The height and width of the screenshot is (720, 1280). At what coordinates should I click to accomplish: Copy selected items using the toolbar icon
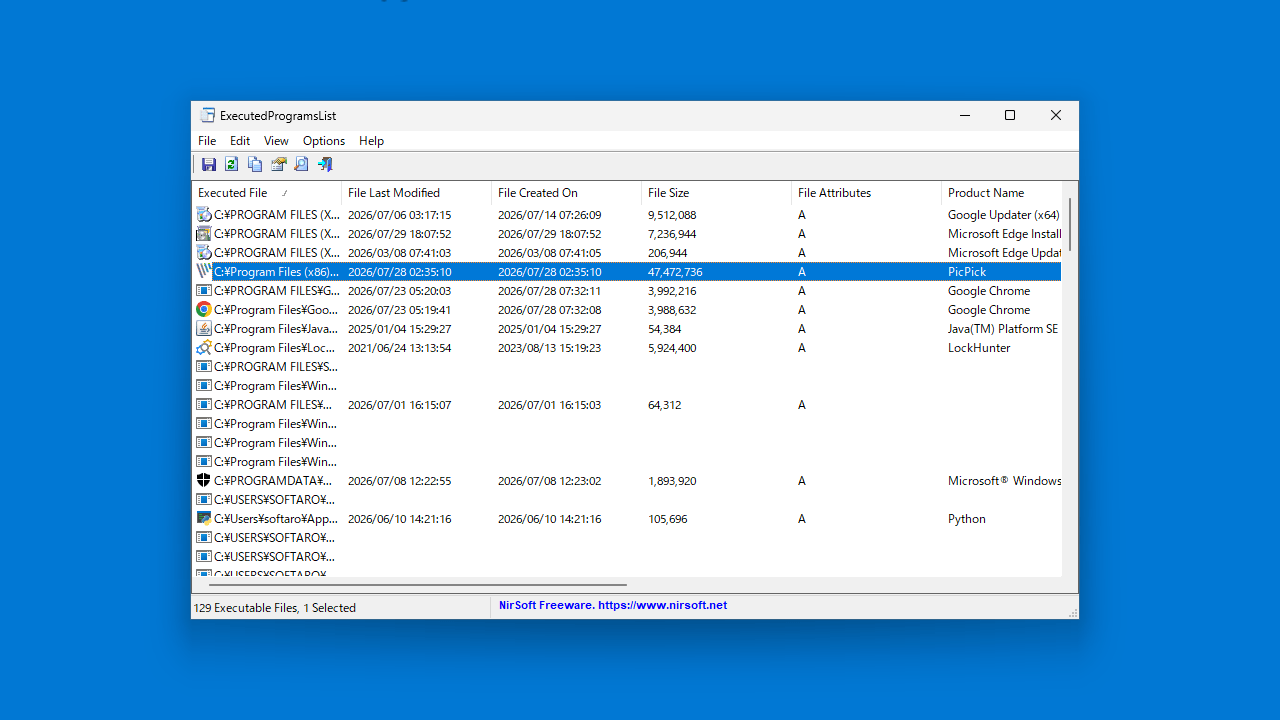coord(255,165)
